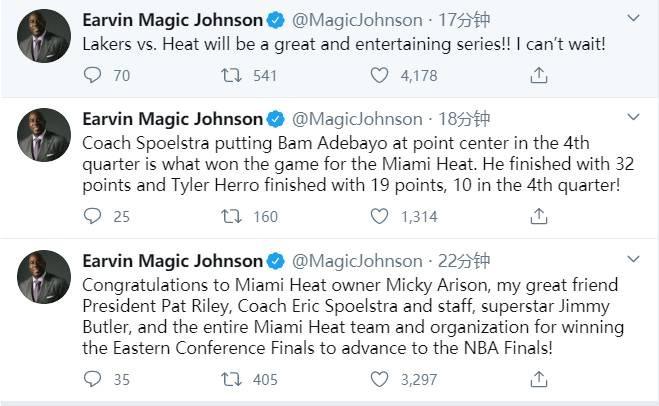The width and height of the screenshot is (659, 406).
Task: Like the Lakers vs. Heat tweet
Action: tap(379, 75)
